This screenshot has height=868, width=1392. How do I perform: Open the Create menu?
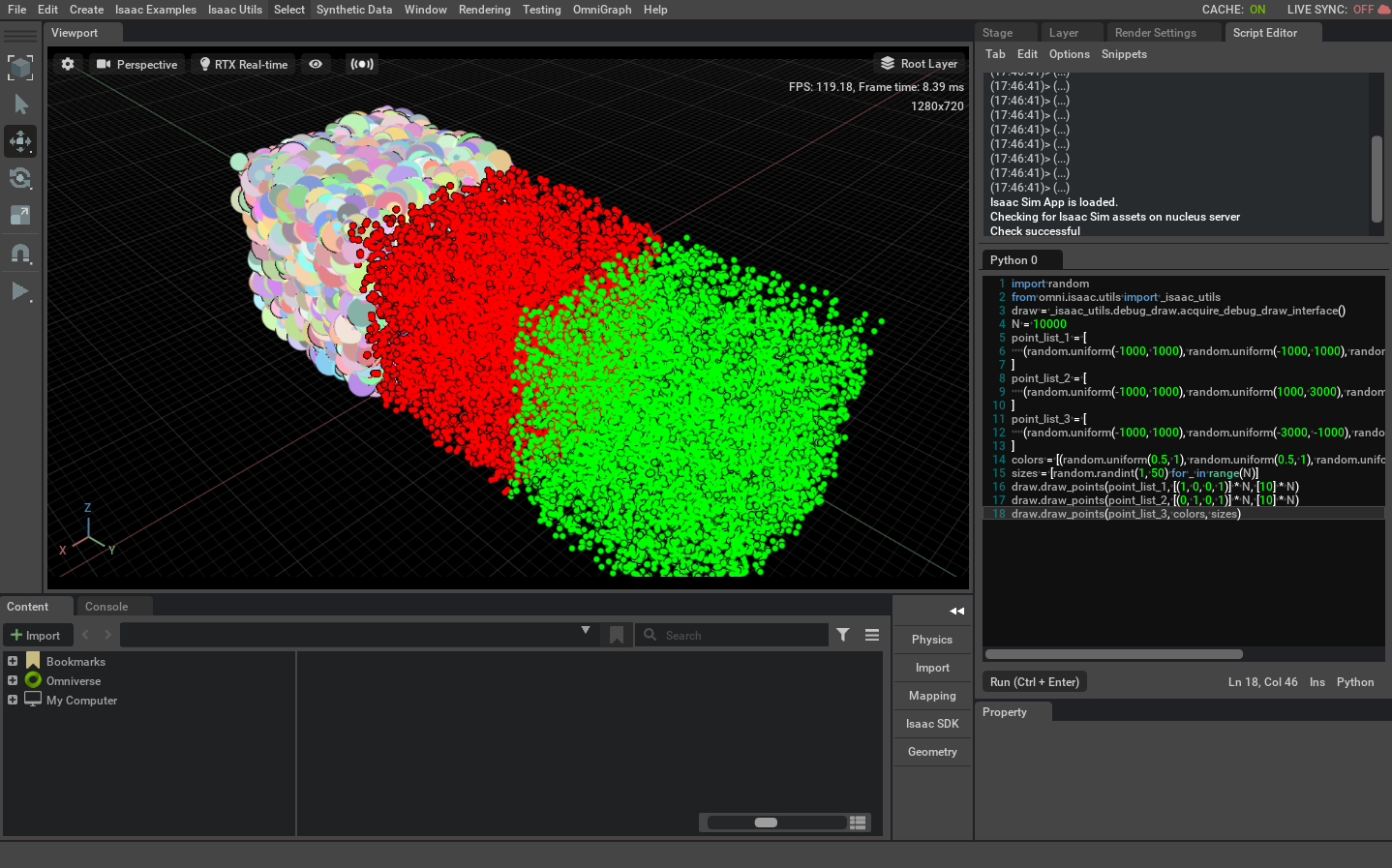click(x=86, y=10)
